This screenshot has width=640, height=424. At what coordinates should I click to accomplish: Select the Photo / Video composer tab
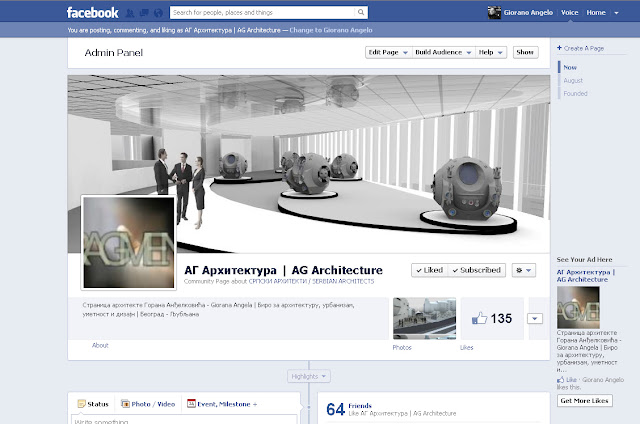[148, 404]
